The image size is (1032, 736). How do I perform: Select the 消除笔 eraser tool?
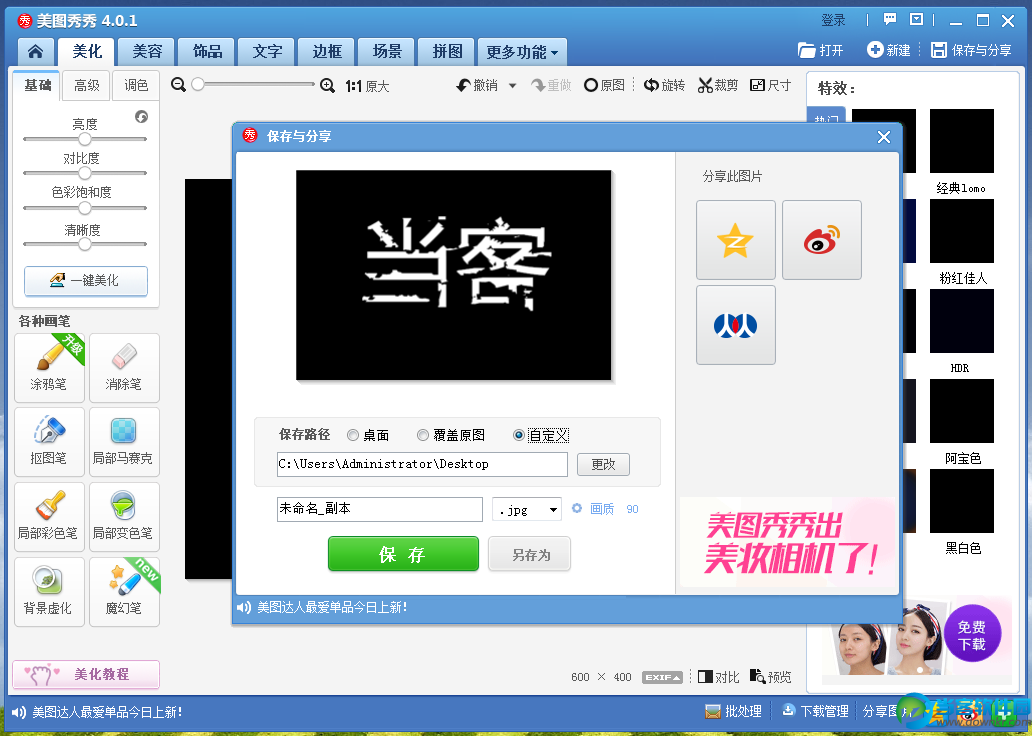click(x=124, y=368)
